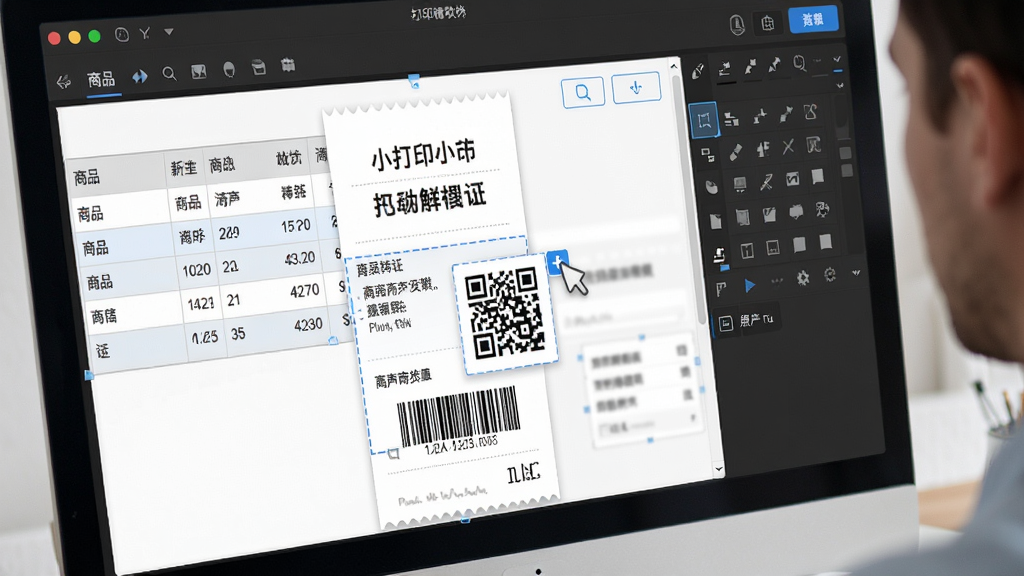
Task: Click the table cell showing 35
Action: [x=238, y=334]
